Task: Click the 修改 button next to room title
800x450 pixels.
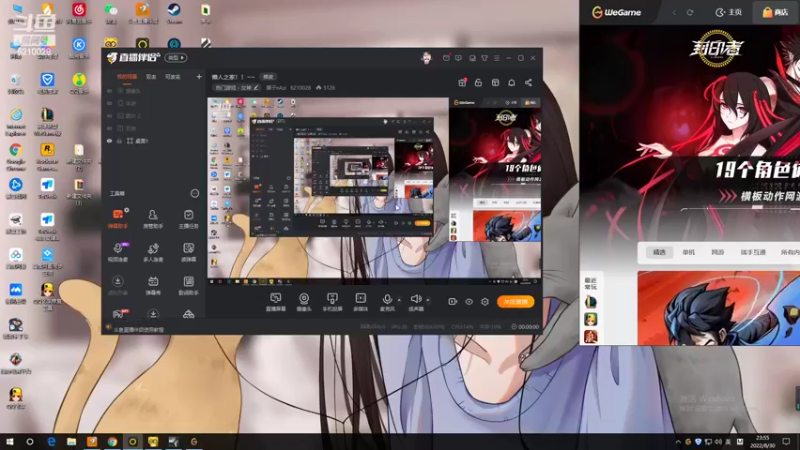Action: 268,77
